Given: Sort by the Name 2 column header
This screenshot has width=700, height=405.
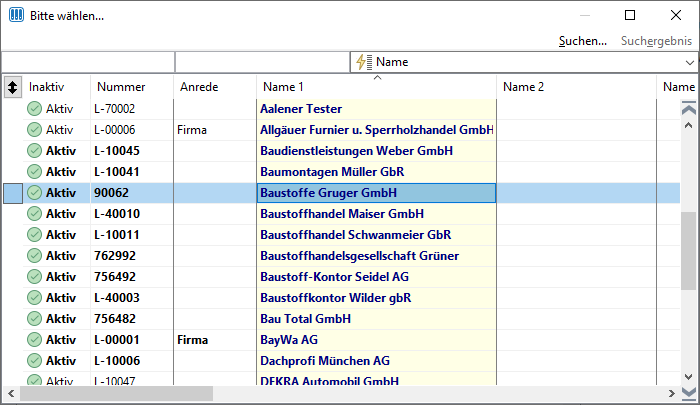Looking at the screenshot, I should [x=523, y=87].
